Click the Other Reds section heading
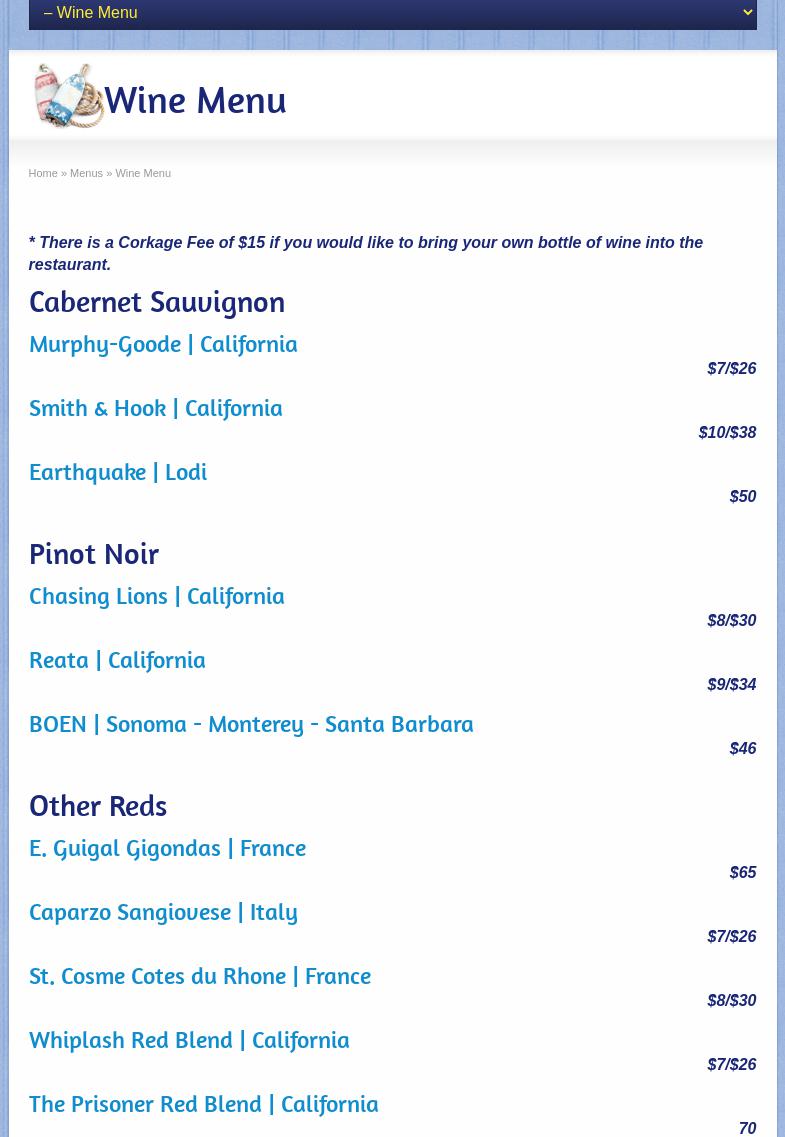The image size is (785, 1137). tap(98, 805)
